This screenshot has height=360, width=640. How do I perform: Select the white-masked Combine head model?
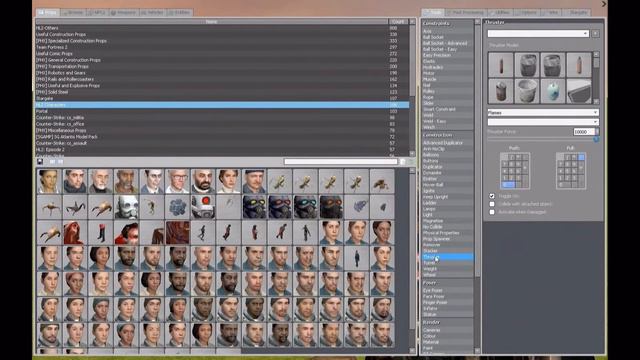point(126,207)
